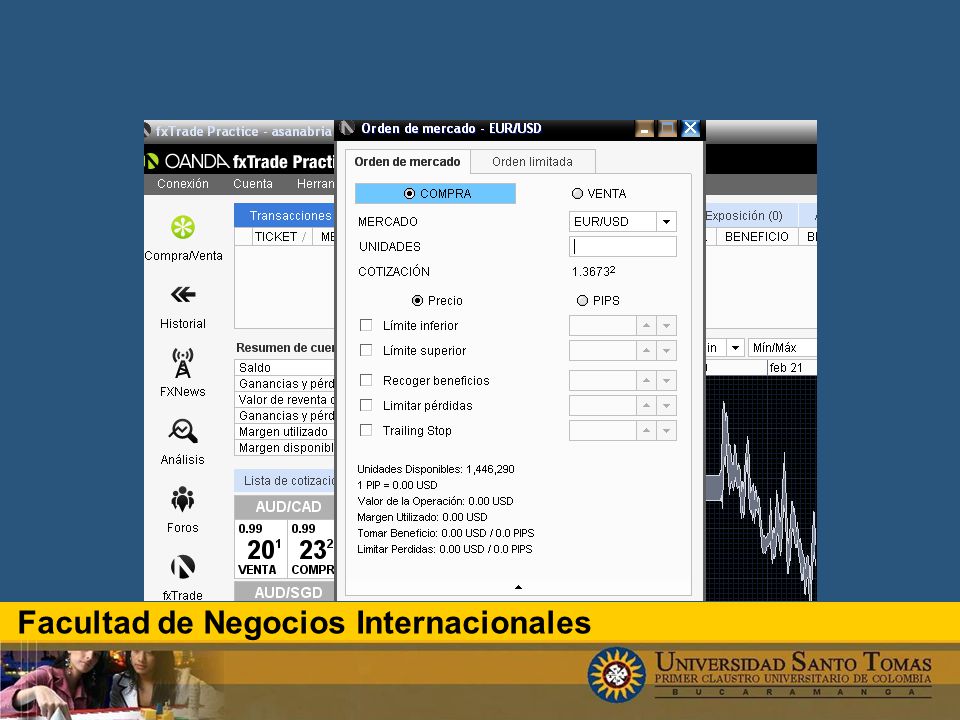Click the feb 21 chart date label
Viewport: 960px width, 720px height.
point(786,367)
